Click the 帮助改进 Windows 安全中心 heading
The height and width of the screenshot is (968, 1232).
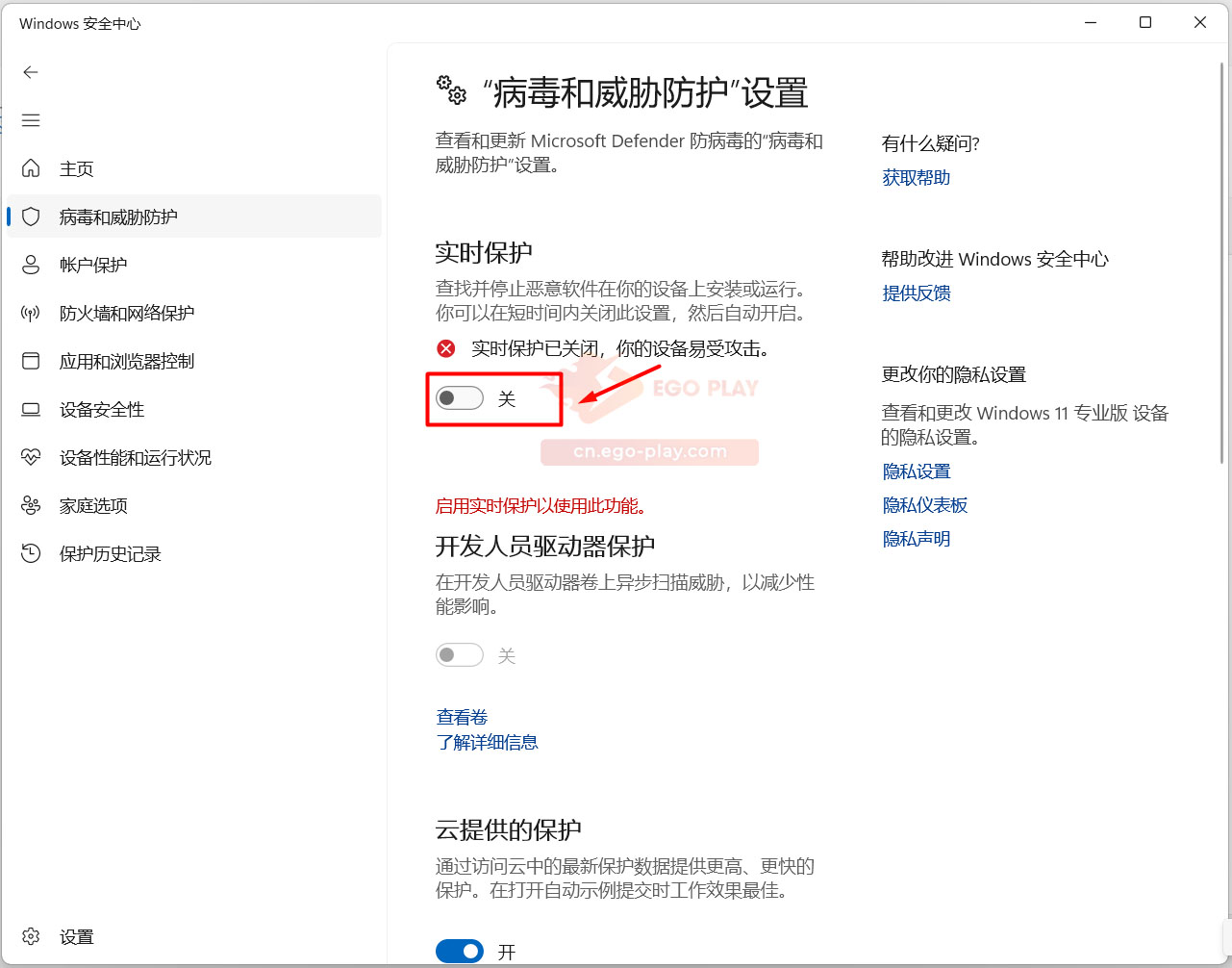(x=995, y=259)
